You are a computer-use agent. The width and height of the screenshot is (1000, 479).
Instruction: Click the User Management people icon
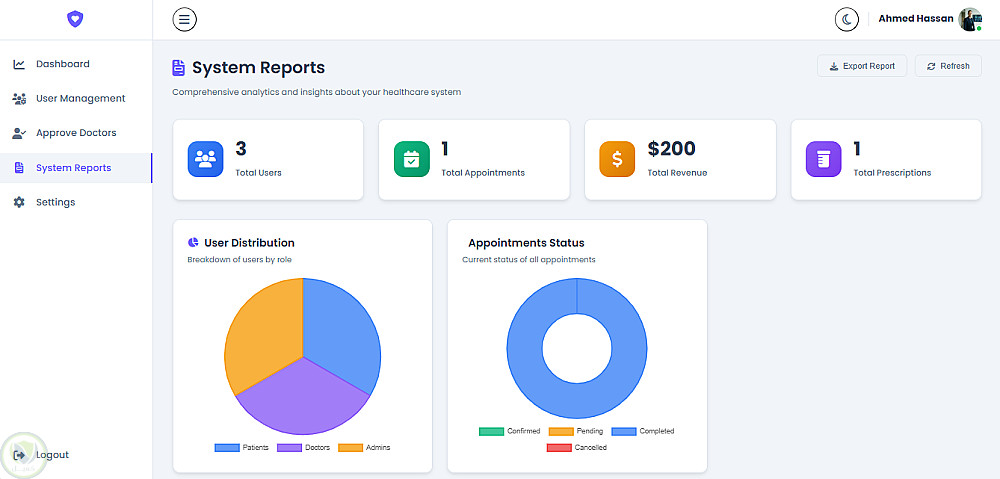pos(19,99)
